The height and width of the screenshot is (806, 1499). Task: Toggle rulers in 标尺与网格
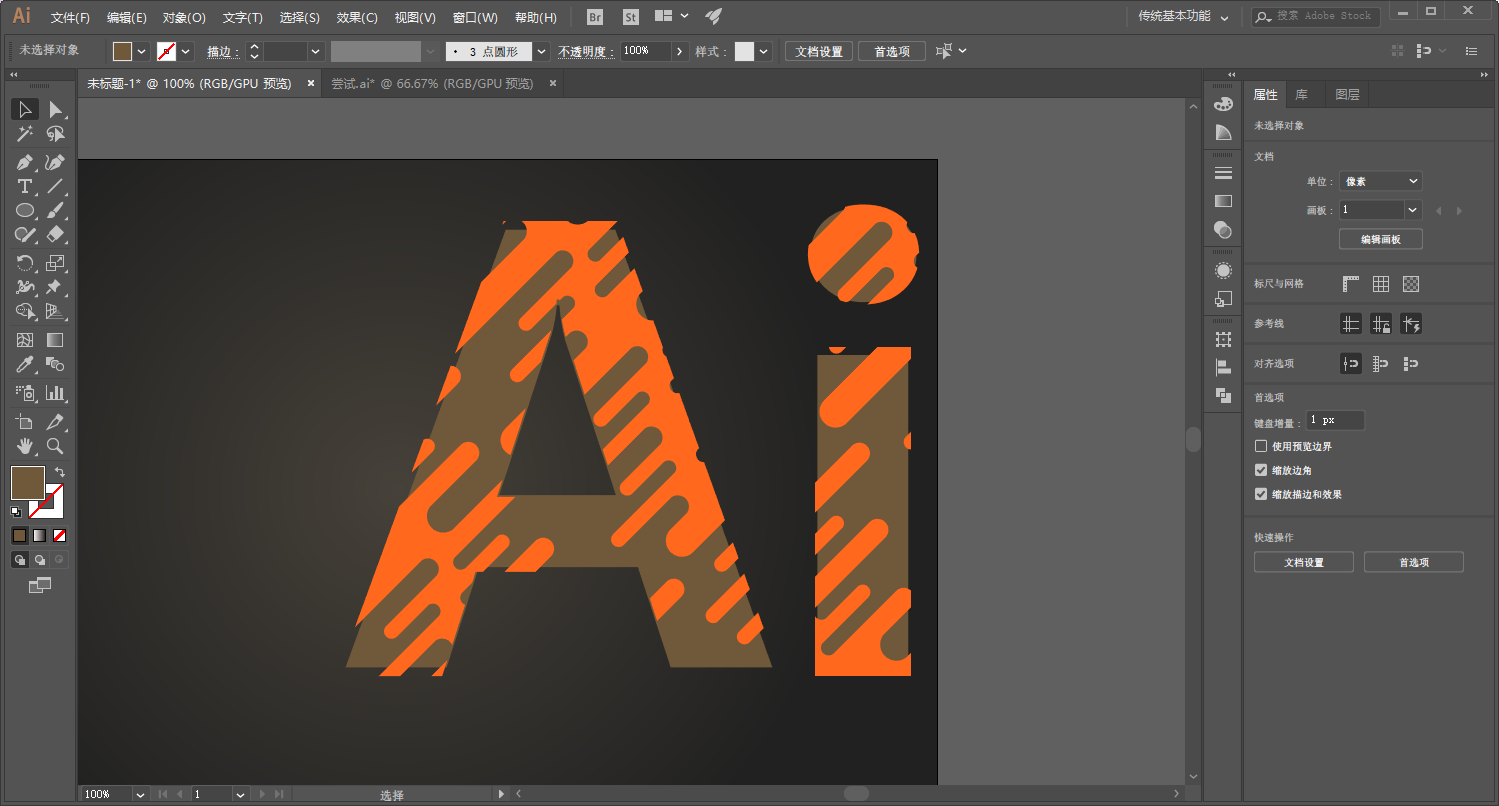tap(1351, 284)
